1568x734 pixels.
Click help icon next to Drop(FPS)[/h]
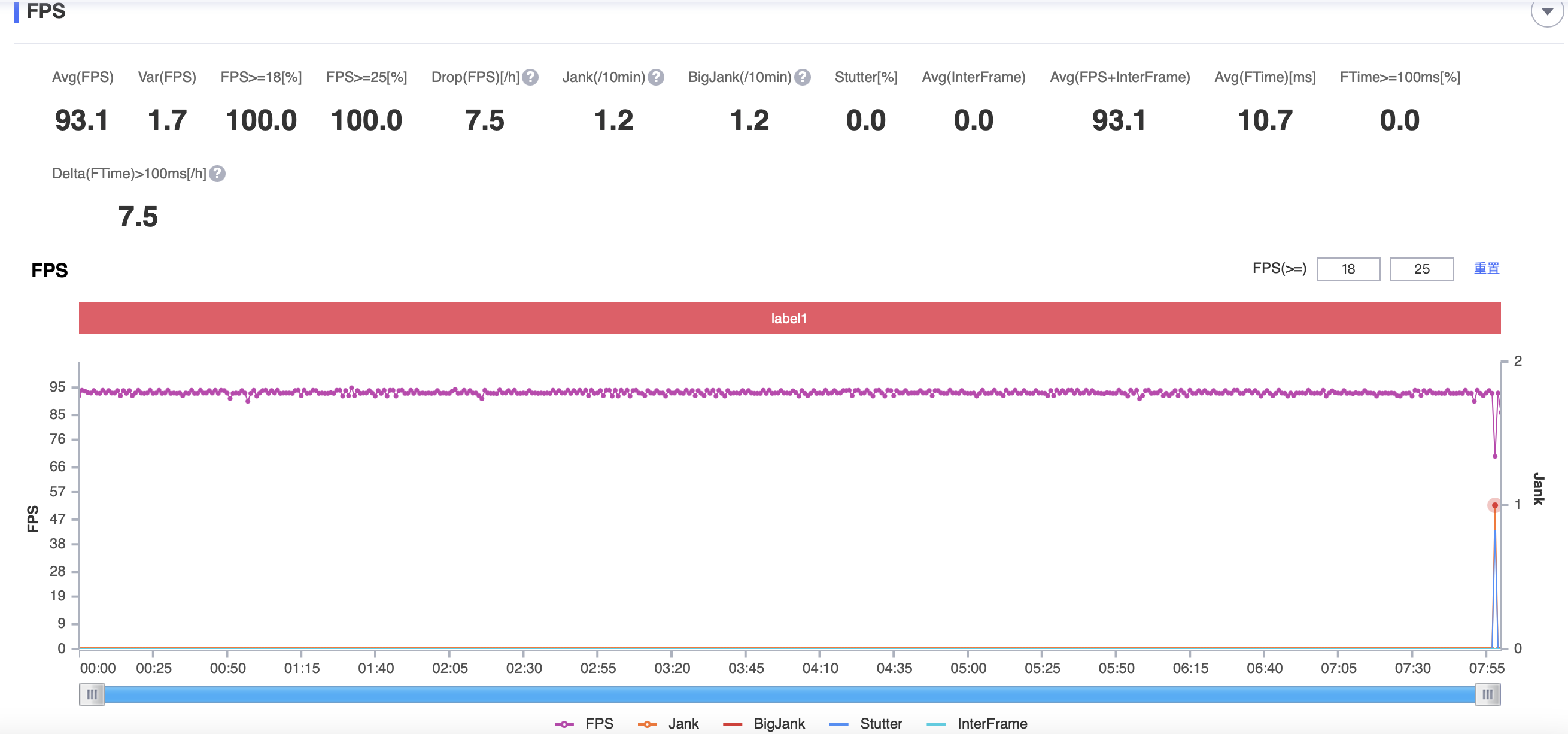pyautogui.click(x=530, y=77)
